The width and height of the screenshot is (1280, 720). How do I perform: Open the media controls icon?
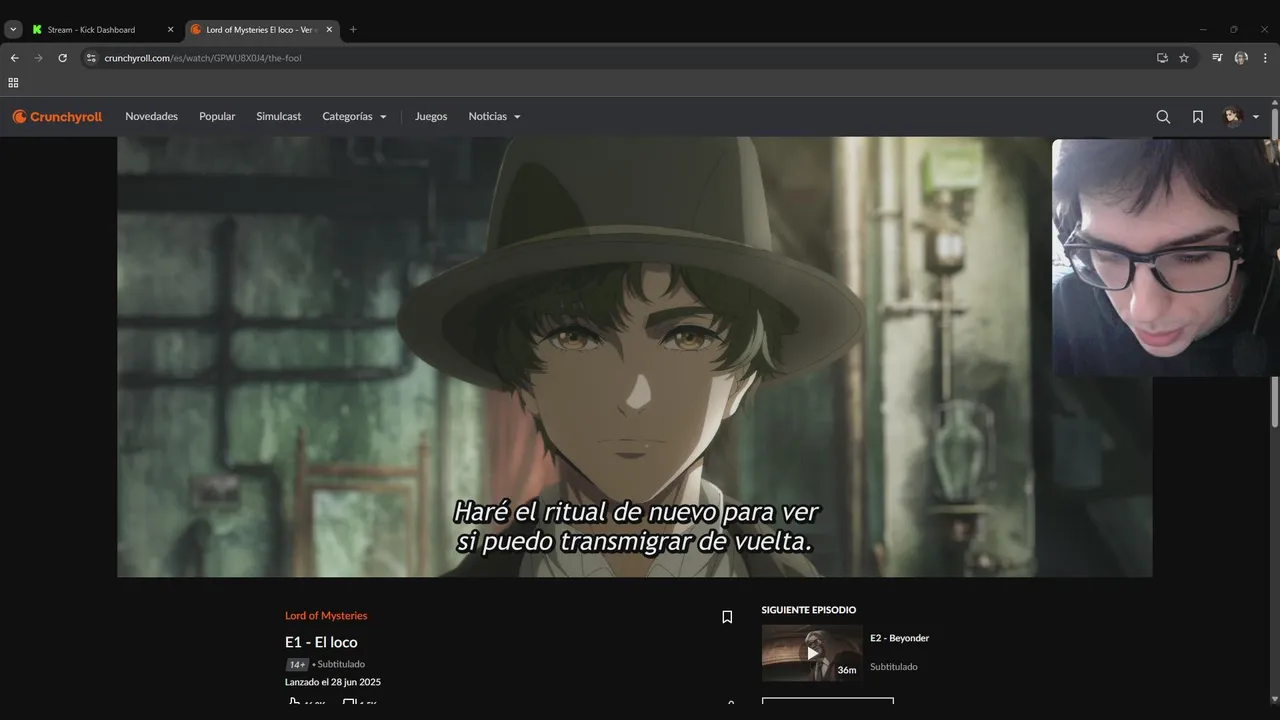click(x=1217, y=58)
